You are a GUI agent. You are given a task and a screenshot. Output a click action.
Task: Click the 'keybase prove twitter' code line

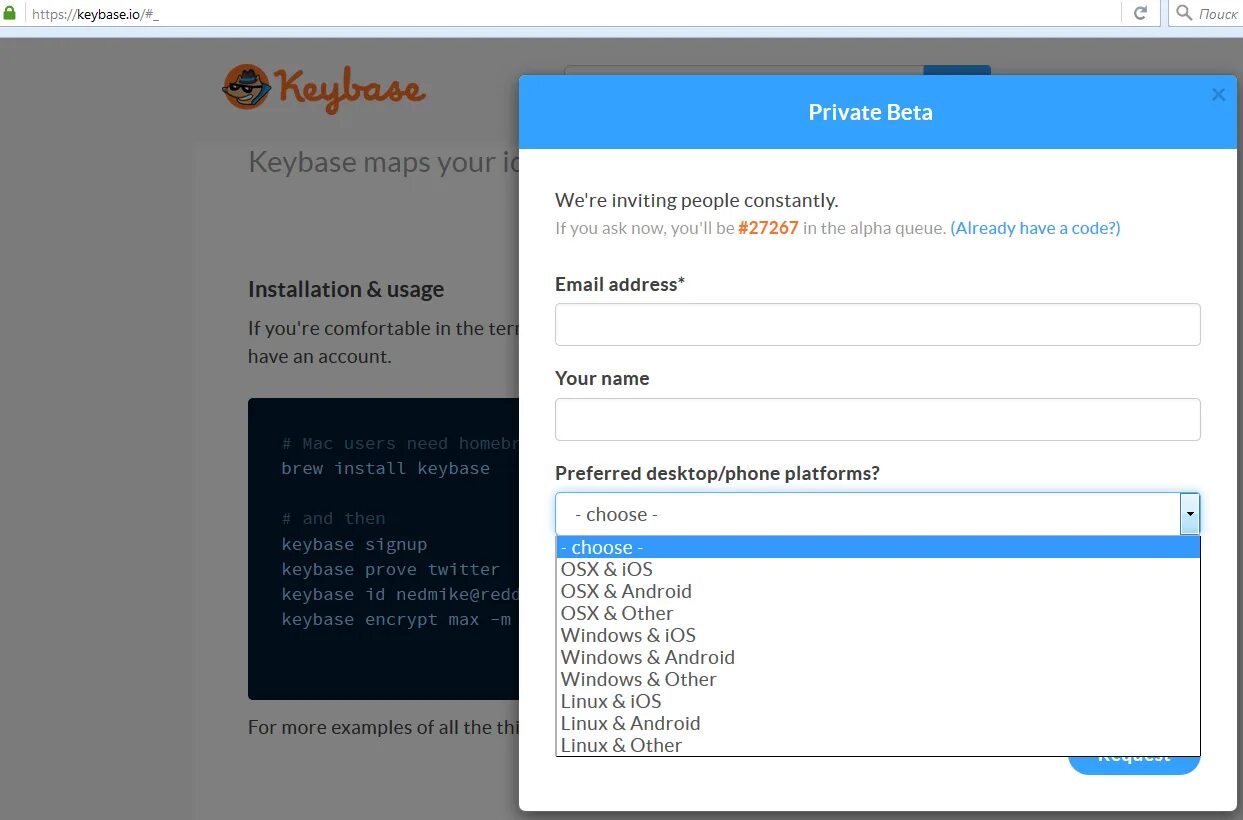(x=391, y=569)
